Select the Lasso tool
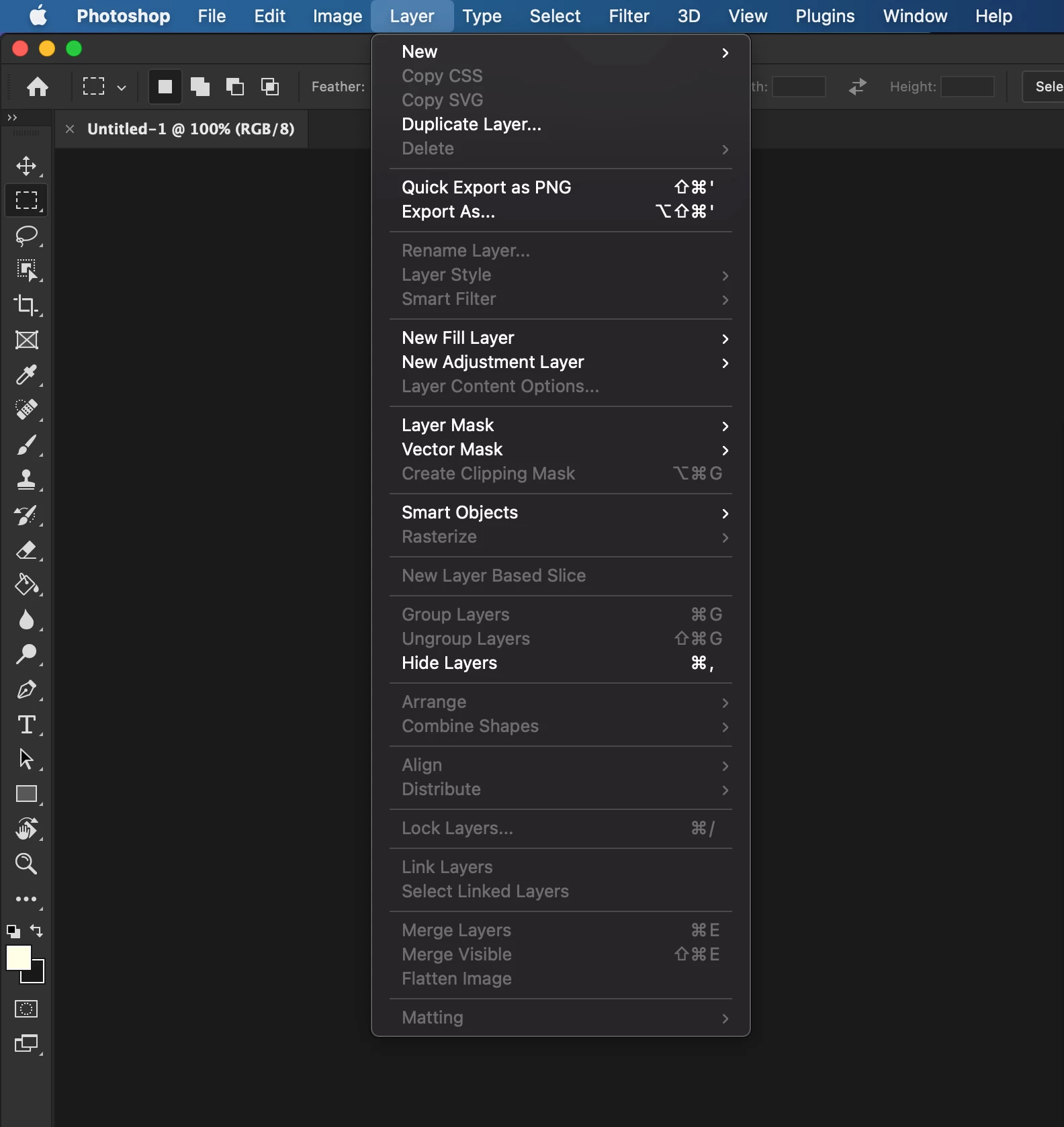 click(x=26, y=236)
